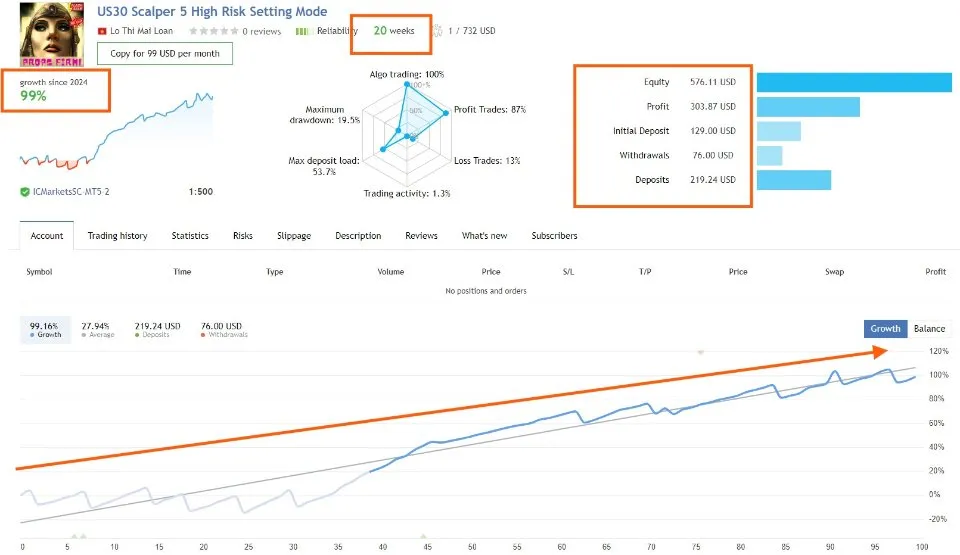Click the small growth preview chart

coord(116,135)
